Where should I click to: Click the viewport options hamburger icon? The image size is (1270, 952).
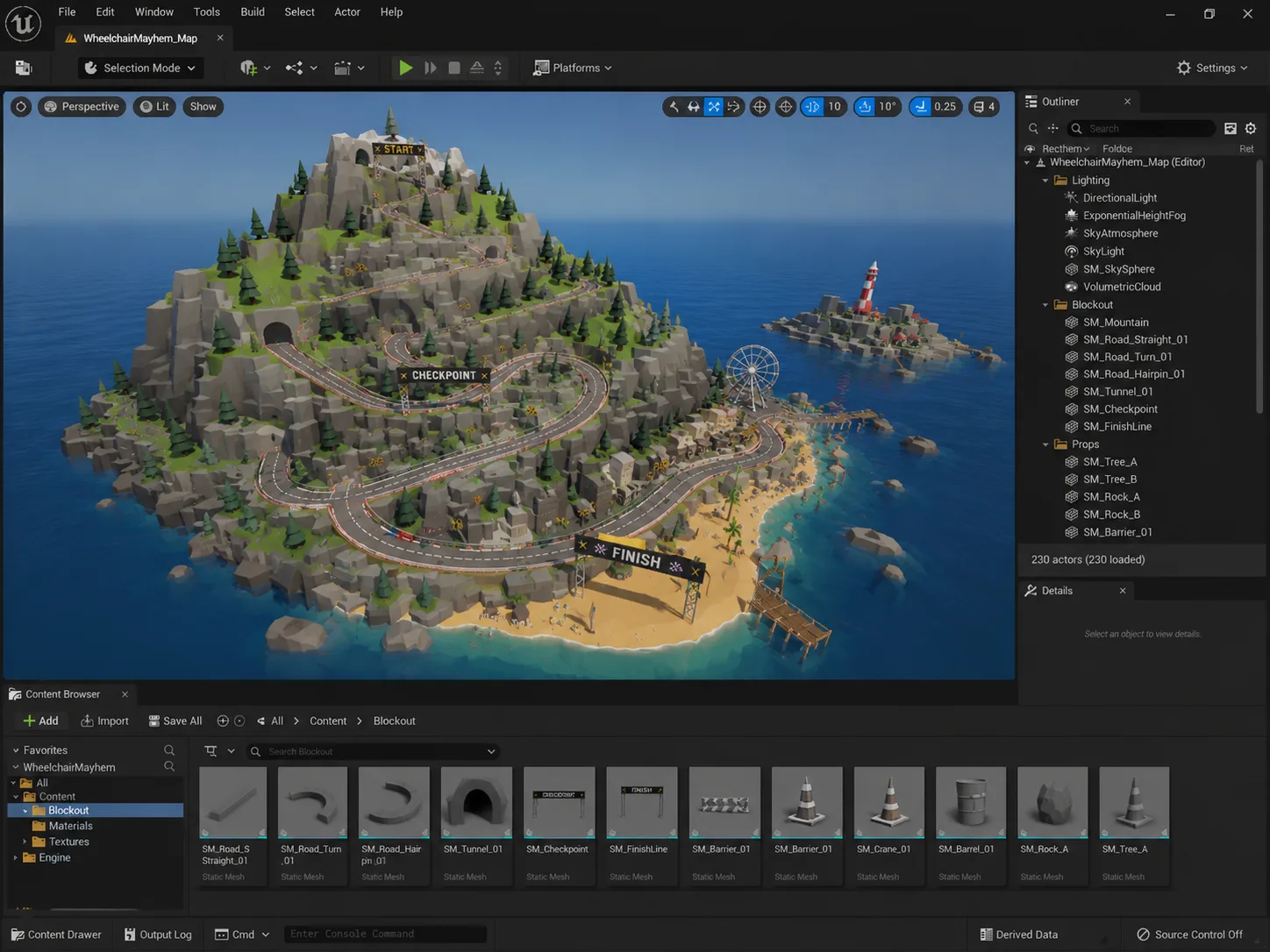pos(21,107)
